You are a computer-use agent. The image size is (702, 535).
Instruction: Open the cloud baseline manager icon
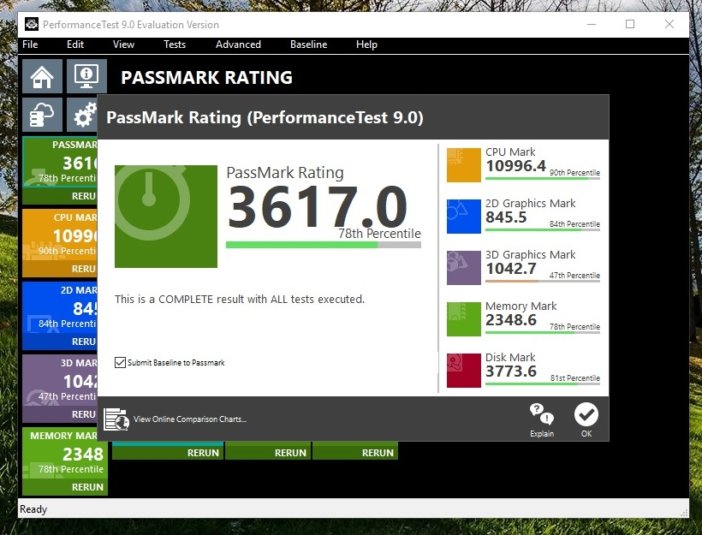[x=42, y=114]
